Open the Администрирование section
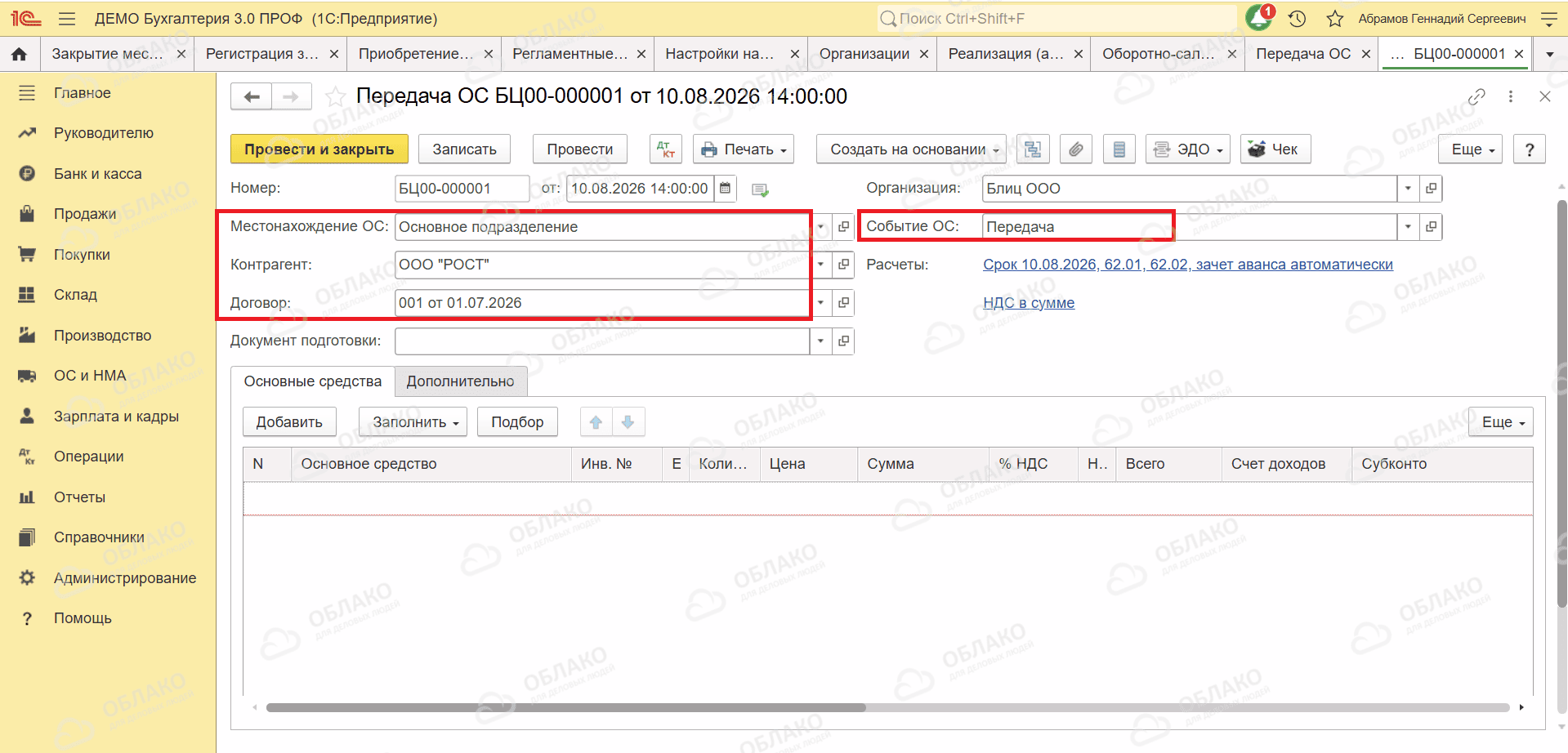This screenshot has width=1568, height=753. point(124,578)
